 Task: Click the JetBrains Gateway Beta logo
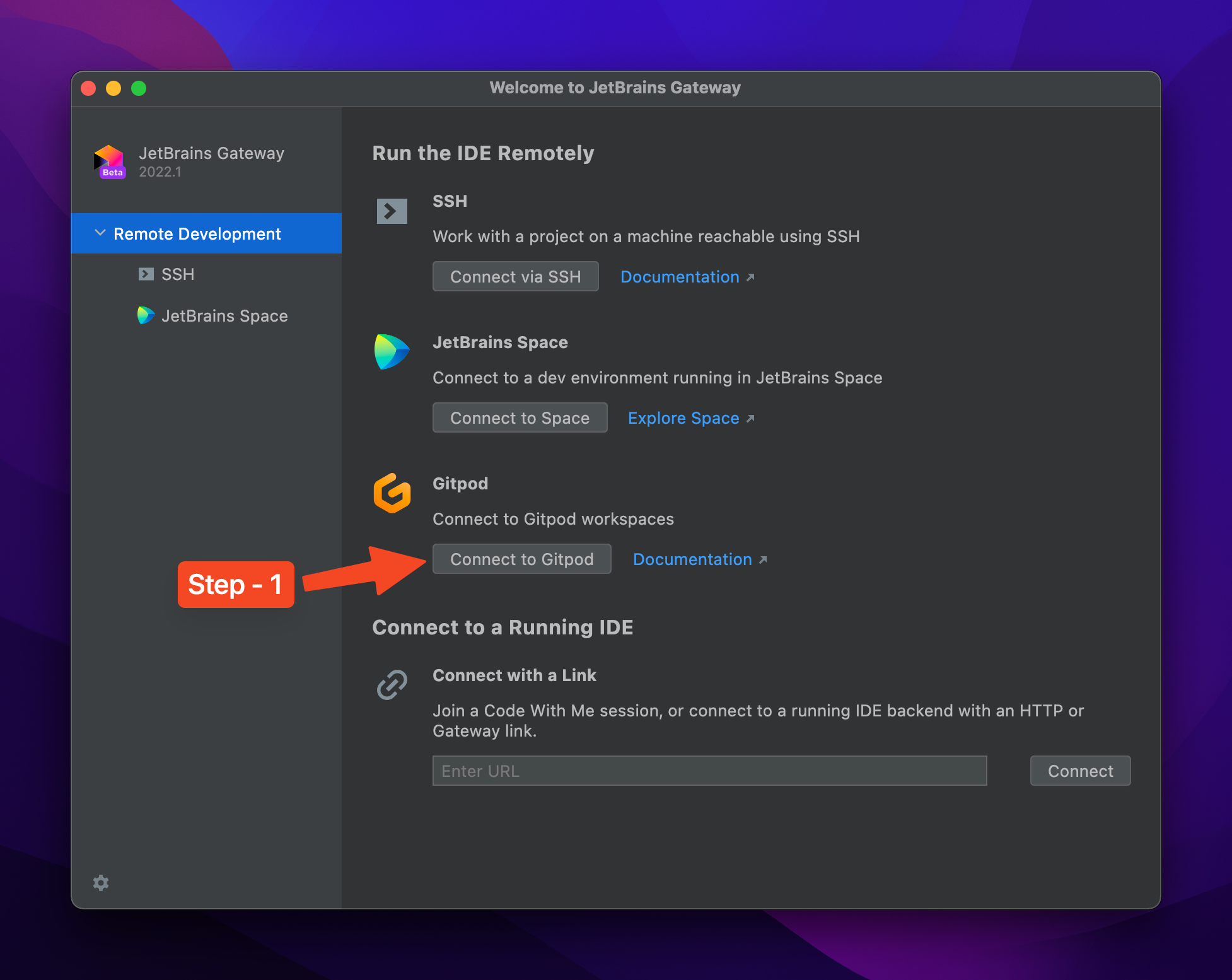click(110, 162)
